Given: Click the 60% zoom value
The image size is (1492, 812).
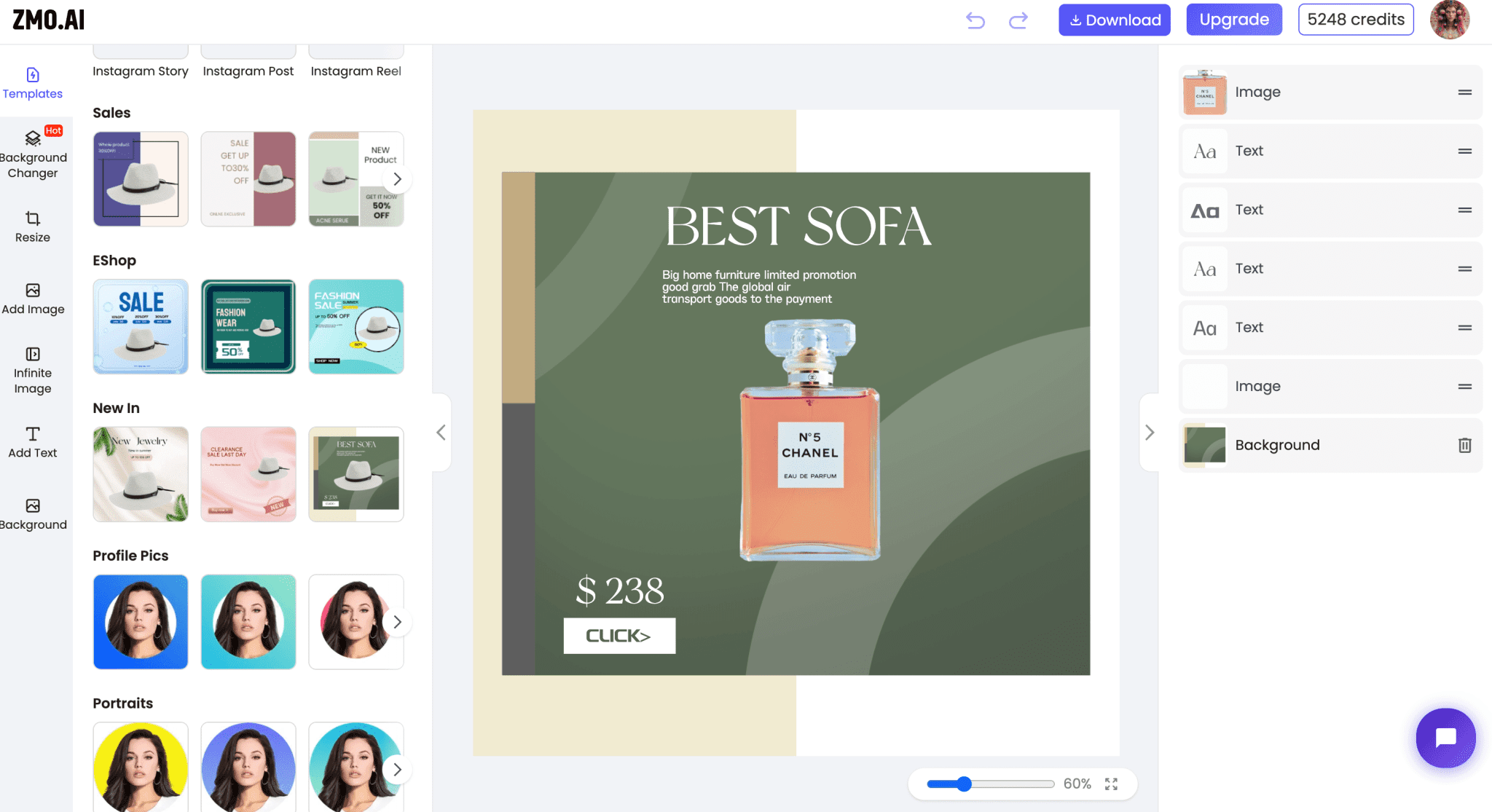Looking at the screenshot, I should (x=1077, y=784).
